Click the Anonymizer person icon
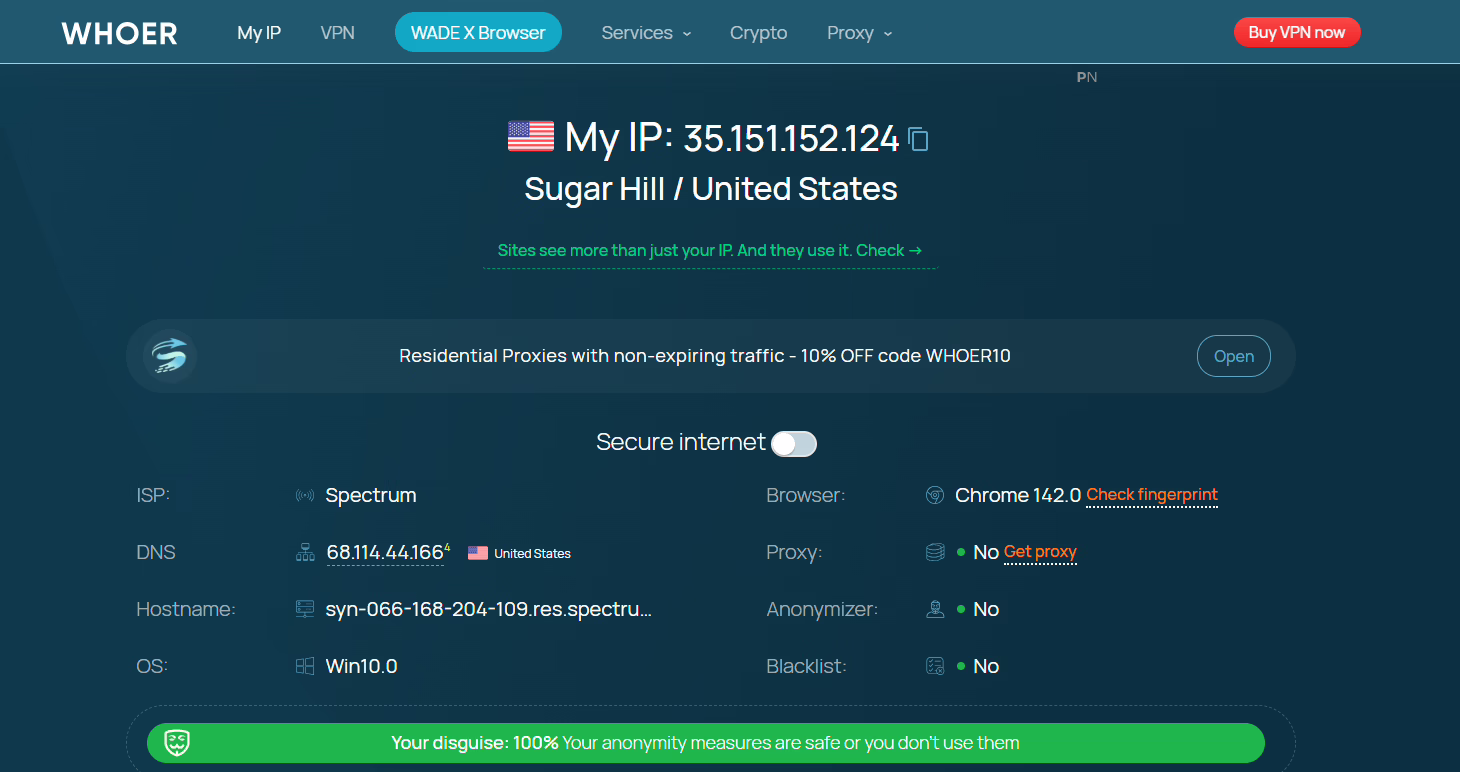This screenshot has width=1460, height=772. [x=935, y=610]
